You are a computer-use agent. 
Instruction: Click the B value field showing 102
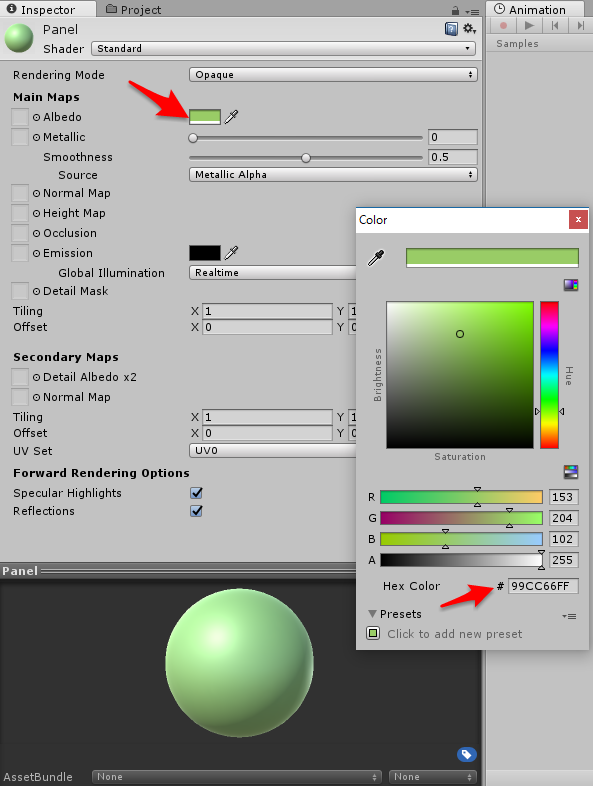[x=563, y=539]
